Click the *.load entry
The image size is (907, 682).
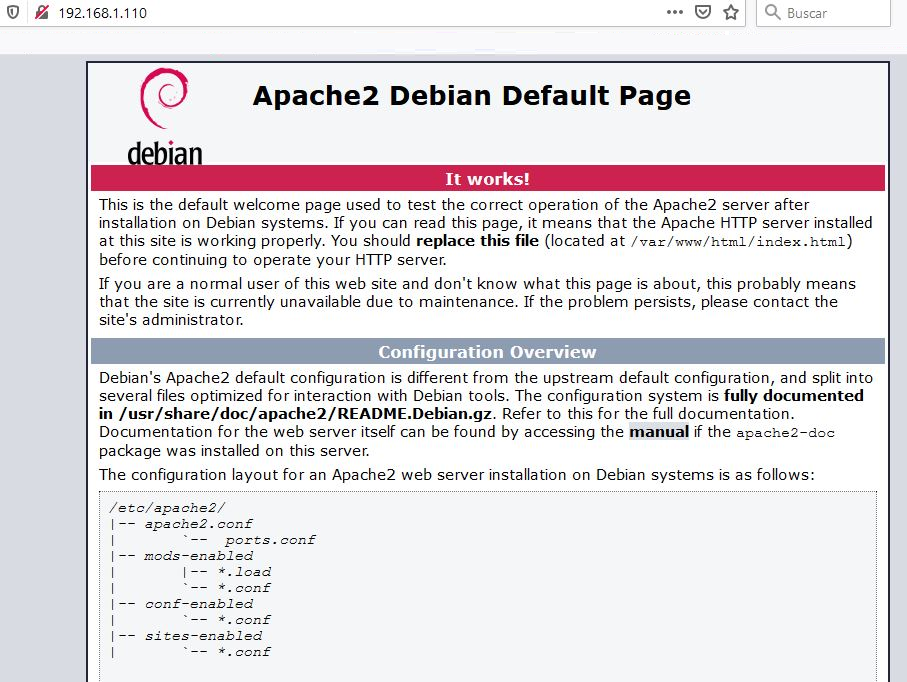[x=244, y=572]
